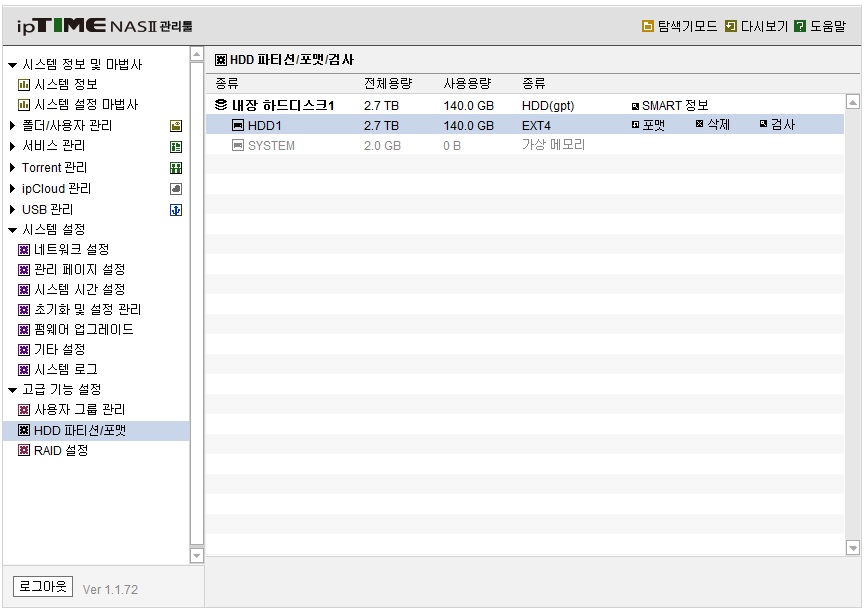Expand the Torrent 관리 section
The image size is (864, 611).
point(13,167)
